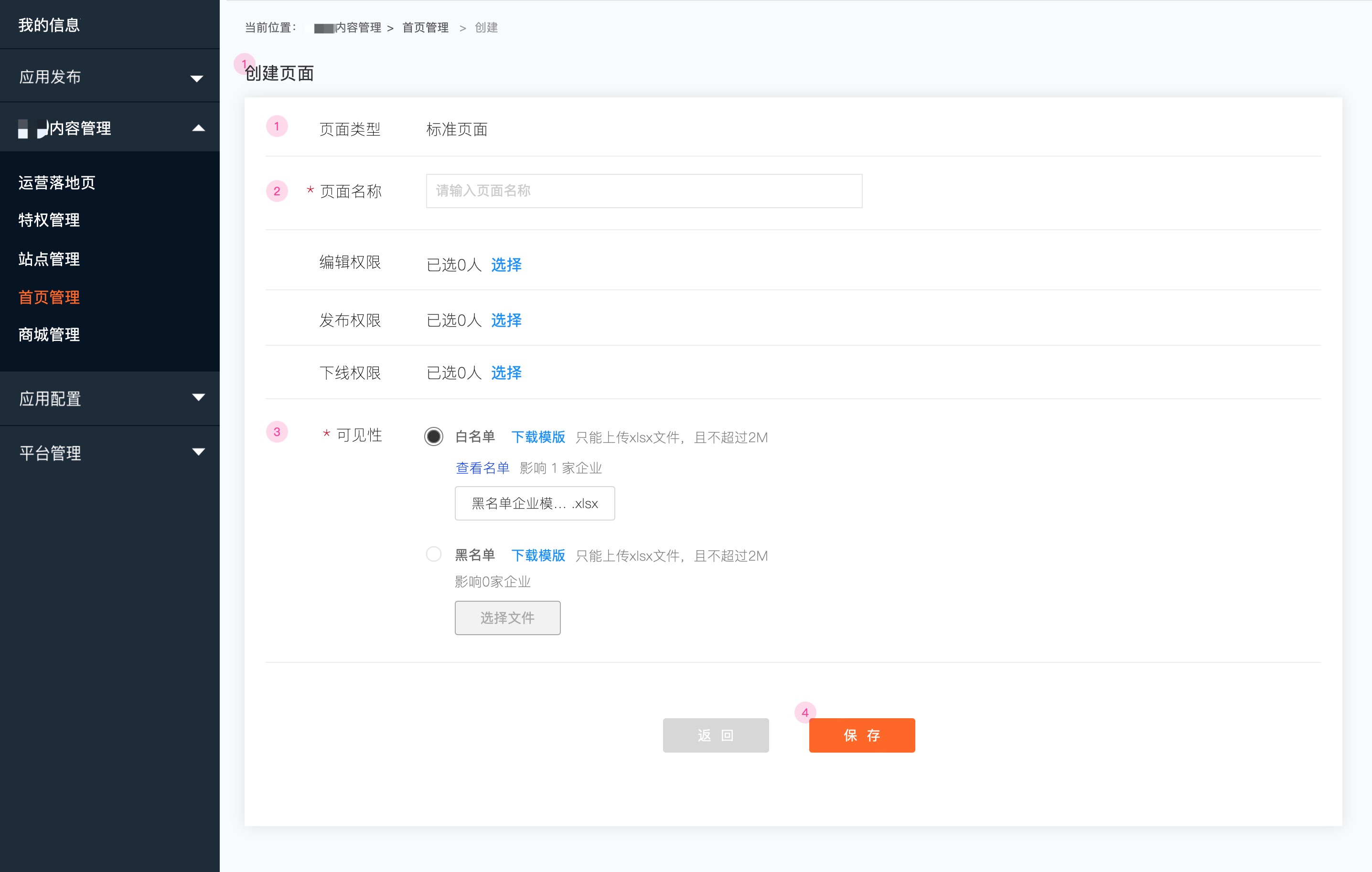This screenshot has width=1372, height=872.
Task: Click the 标准页面 page type value
Action: tap(457, 129)
